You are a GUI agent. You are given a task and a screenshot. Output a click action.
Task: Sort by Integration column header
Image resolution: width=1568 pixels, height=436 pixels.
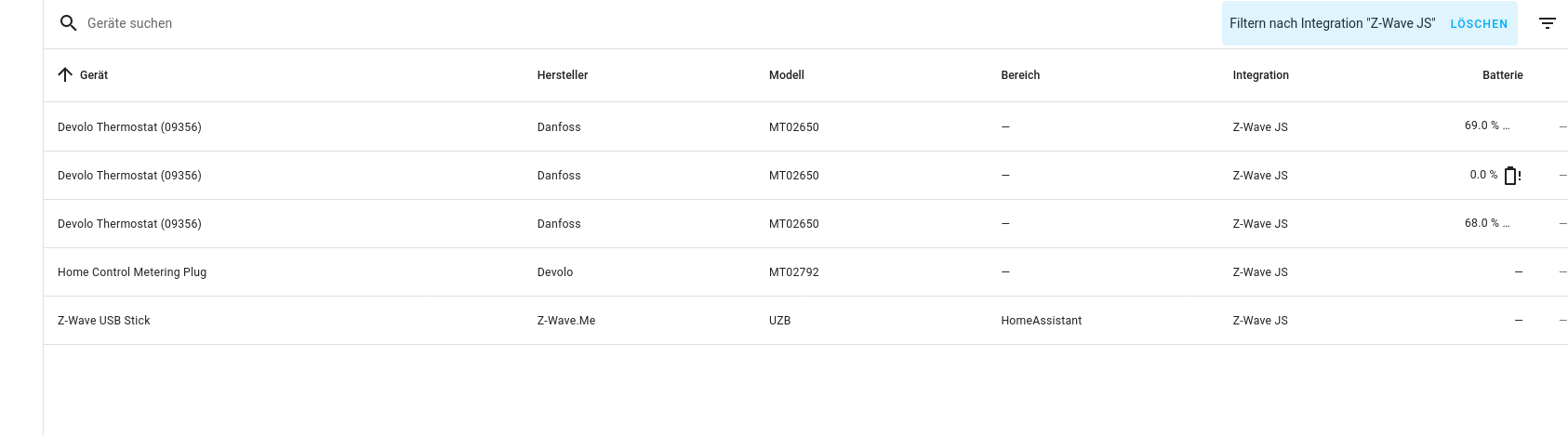click(1260, 75)
